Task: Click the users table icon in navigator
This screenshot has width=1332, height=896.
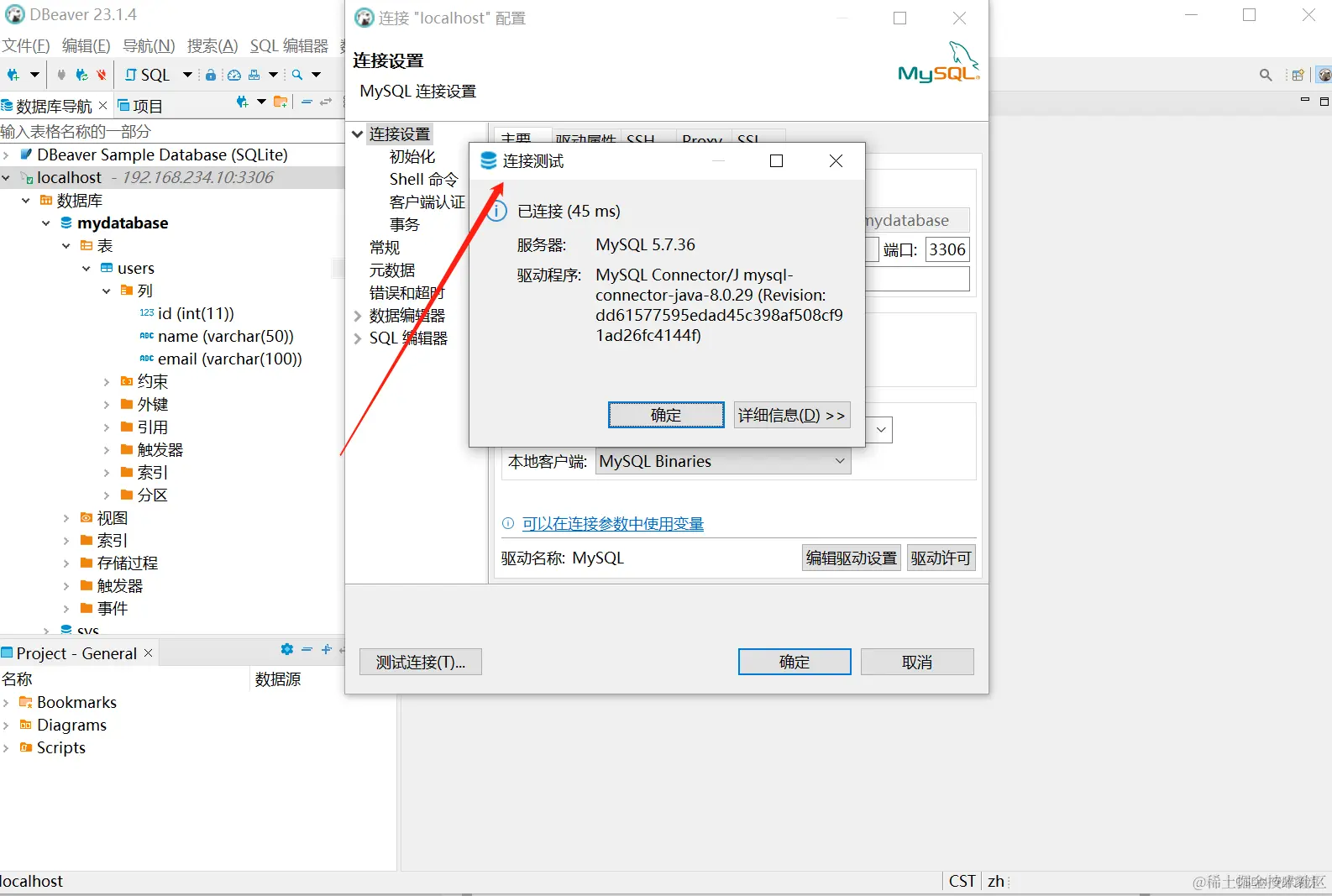Action: [x=107, y=268]
